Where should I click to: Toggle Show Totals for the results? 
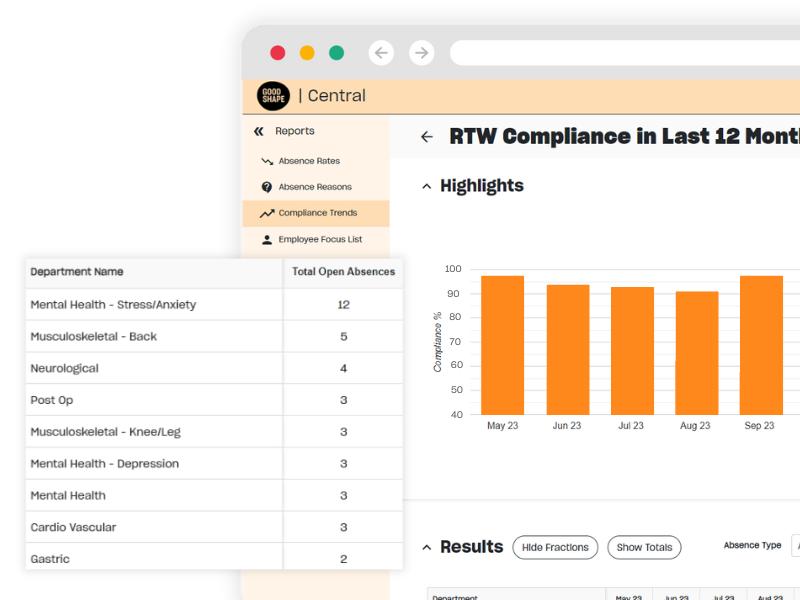644,547
